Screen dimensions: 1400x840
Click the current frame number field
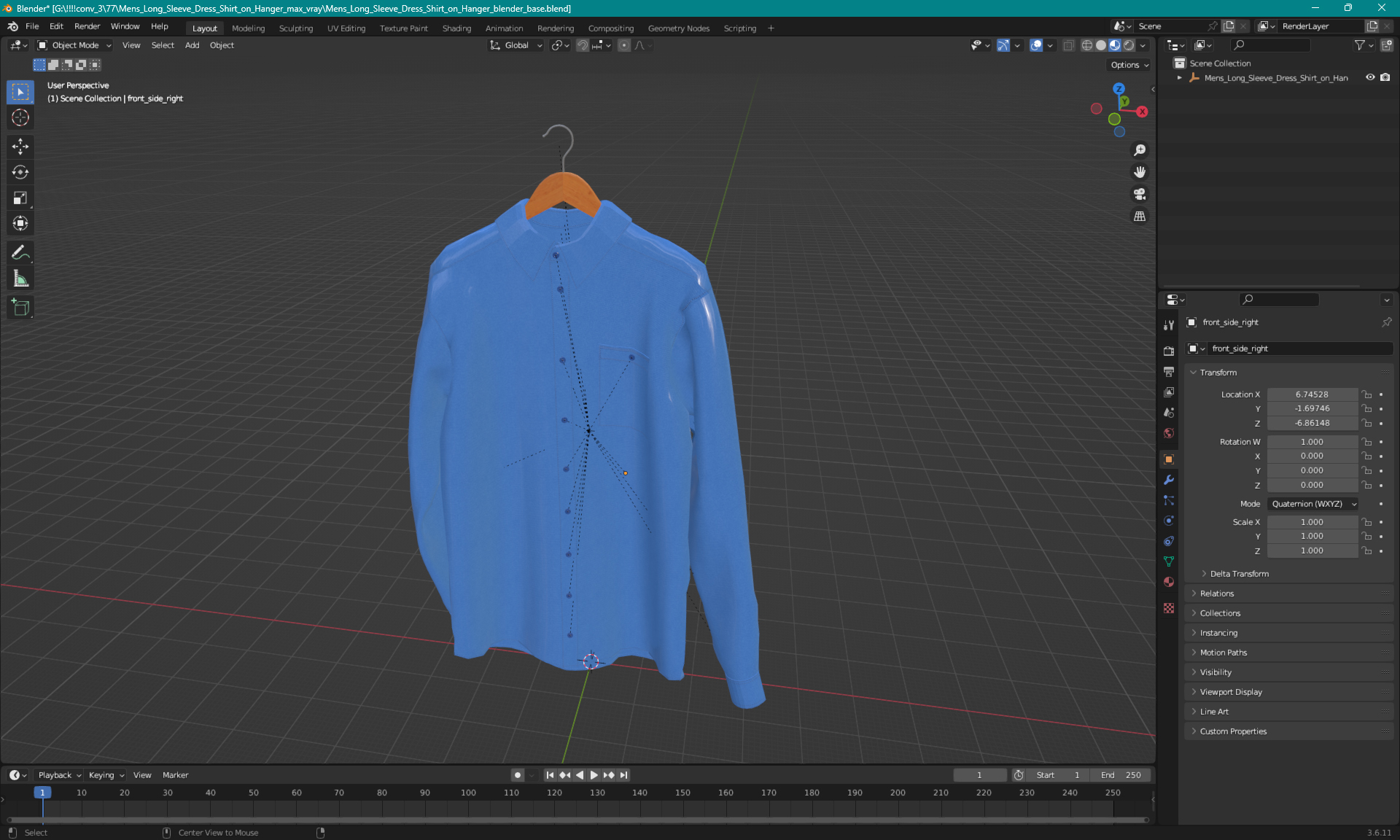(979, 775)
